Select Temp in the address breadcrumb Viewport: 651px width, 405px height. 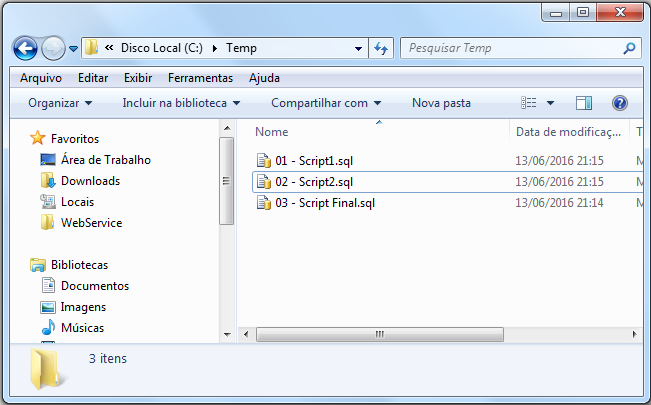[x=241, y=48]
